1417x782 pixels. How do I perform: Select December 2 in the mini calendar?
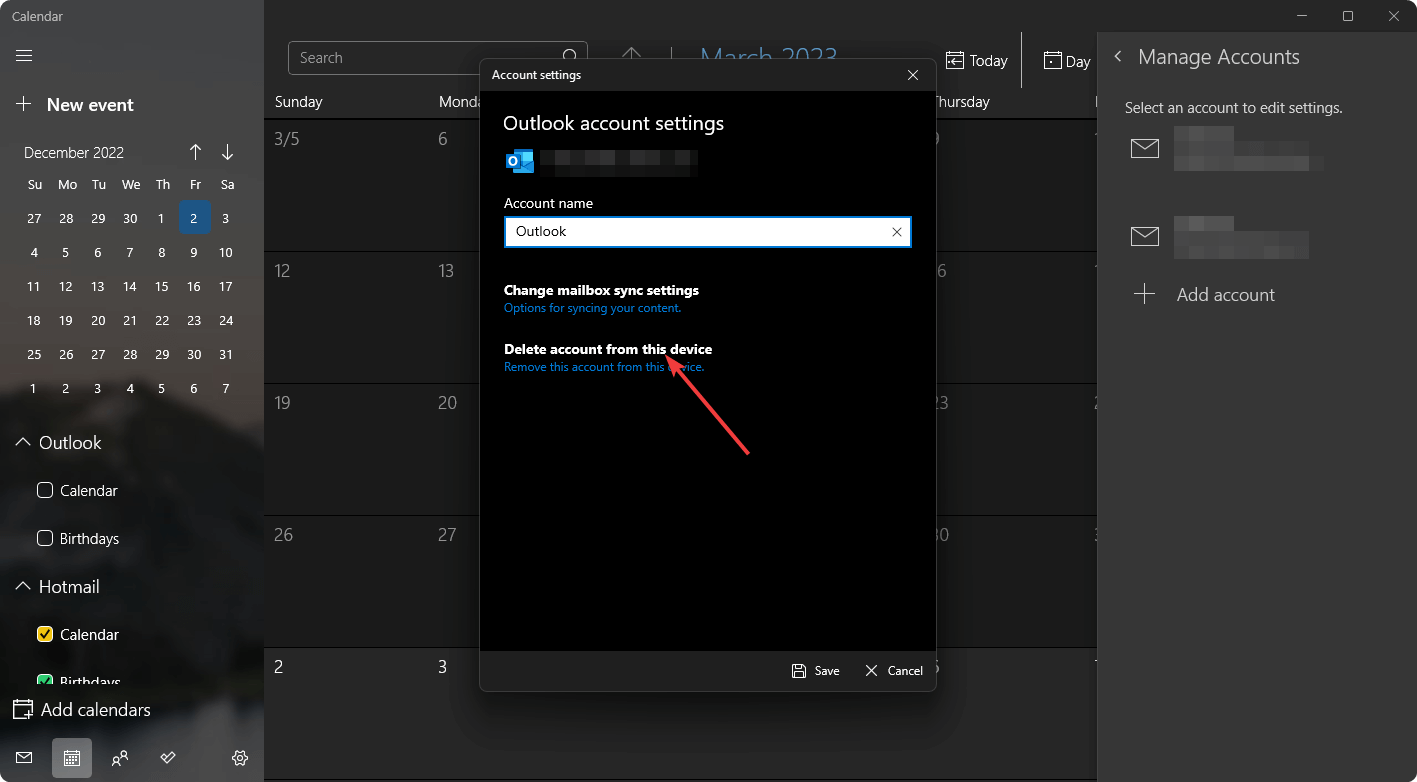coord(194,218)
